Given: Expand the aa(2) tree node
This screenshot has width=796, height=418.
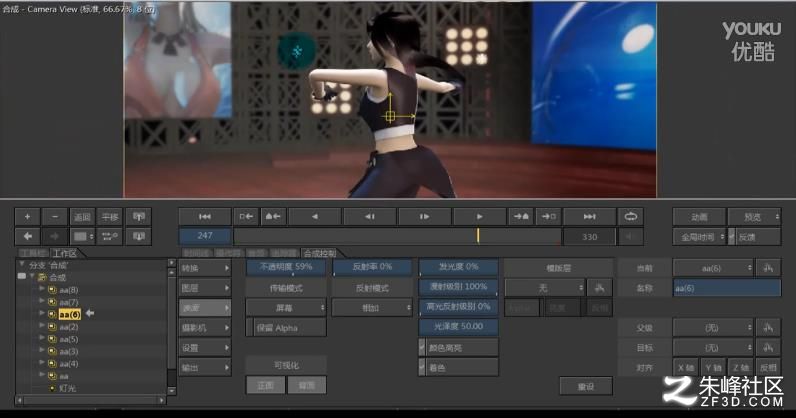Looking at the screenshot, I should click(42, 326).
